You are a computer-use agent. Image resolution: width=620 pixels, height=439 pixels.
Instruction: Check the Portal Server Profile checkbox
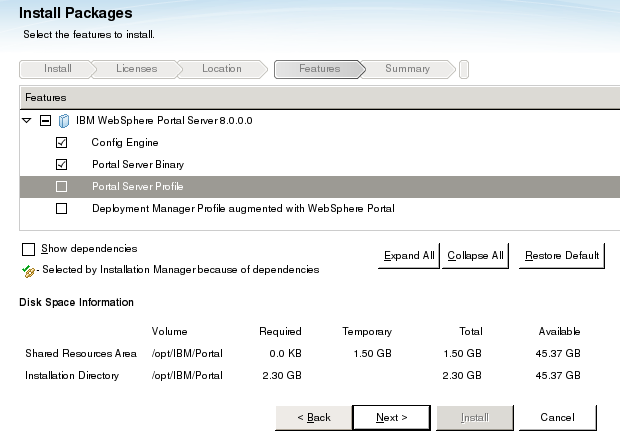coord(61,186)
